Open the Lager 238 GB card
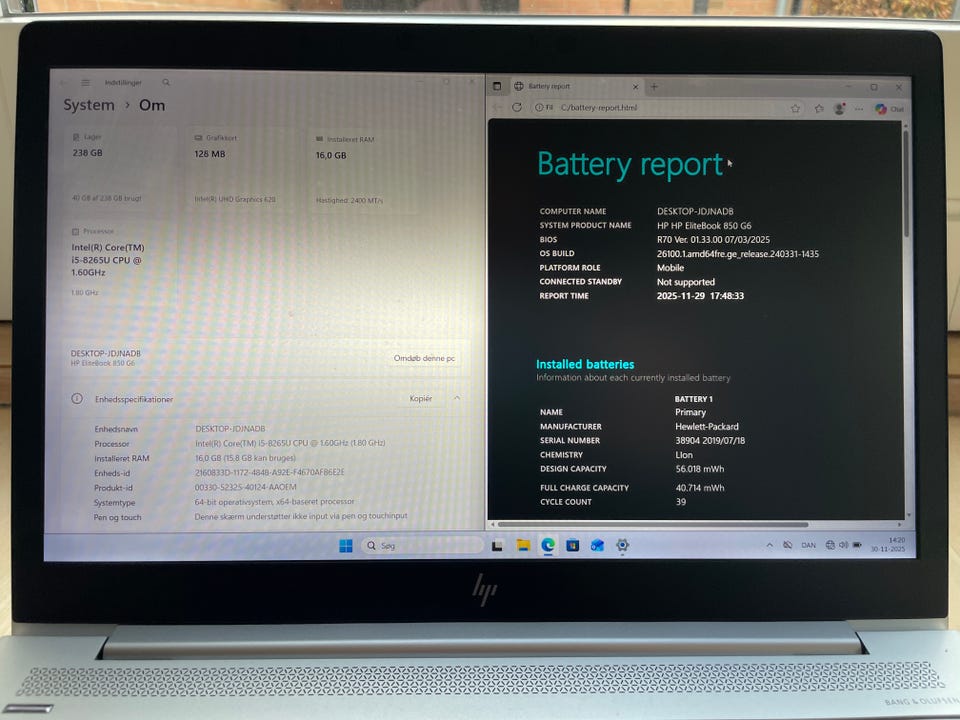Screen dimensions: 960x720 (119, 168)
